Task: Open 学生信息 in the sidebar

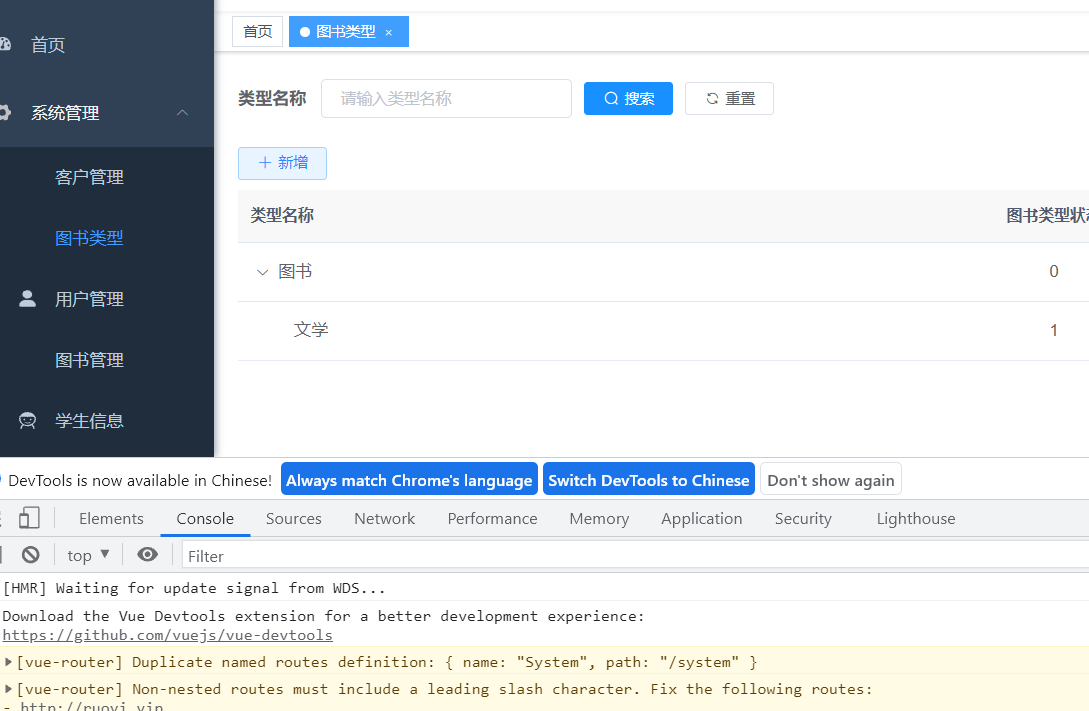Action: (x=89, y=421)
